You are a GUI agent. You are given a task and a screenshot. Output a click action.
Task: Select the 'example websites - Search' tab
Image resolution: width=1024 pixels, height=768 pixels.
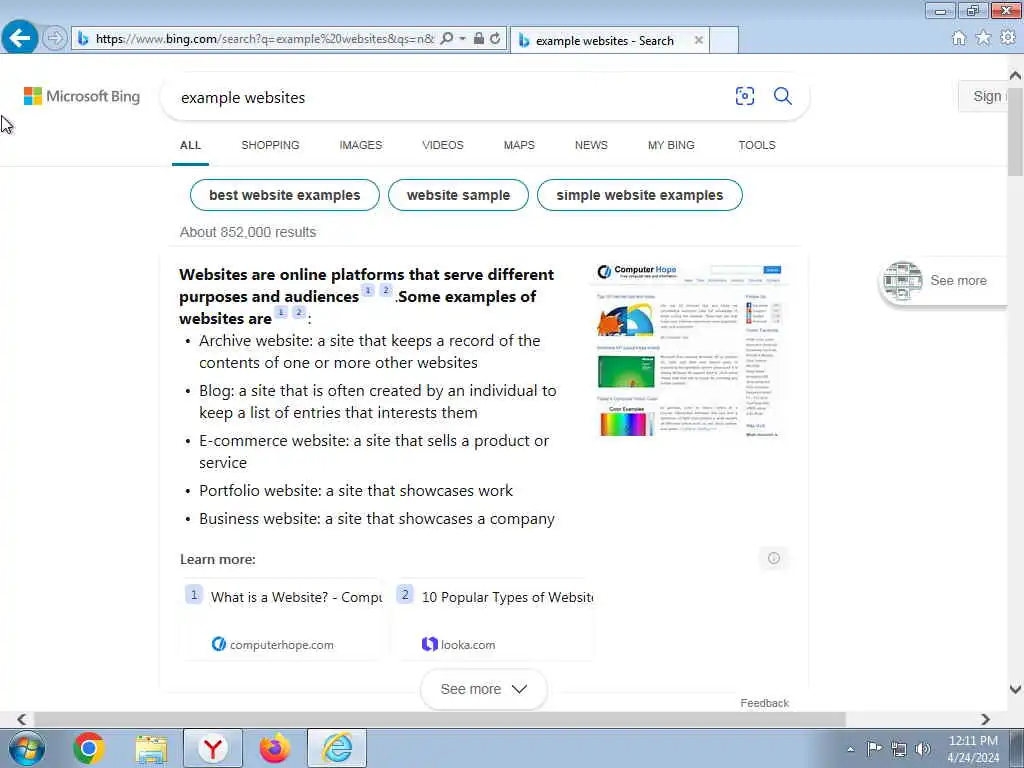coord(604,40)
